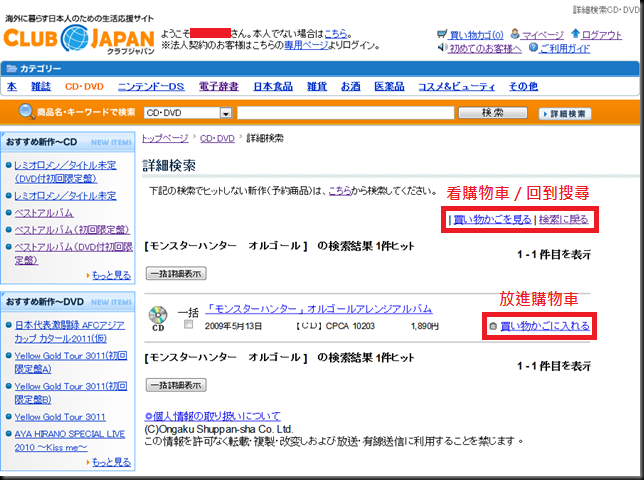The width and height of the screenshot is (644, 480).
Task: Open 買い物カゴ(0) cart link
Action: (476, 35)
